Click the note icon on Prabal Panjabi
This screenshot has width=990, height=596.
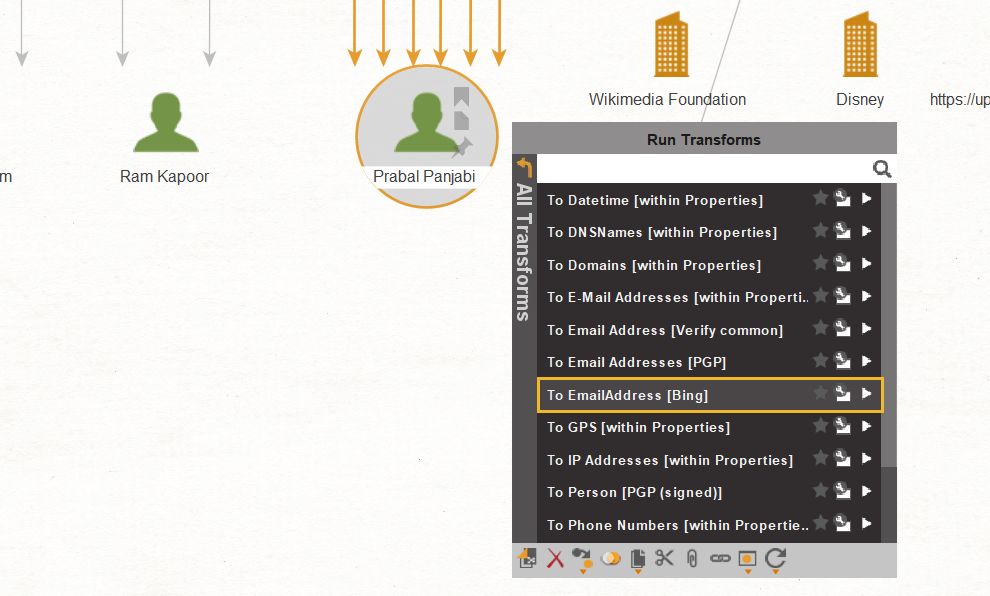(x=462, y=121)
